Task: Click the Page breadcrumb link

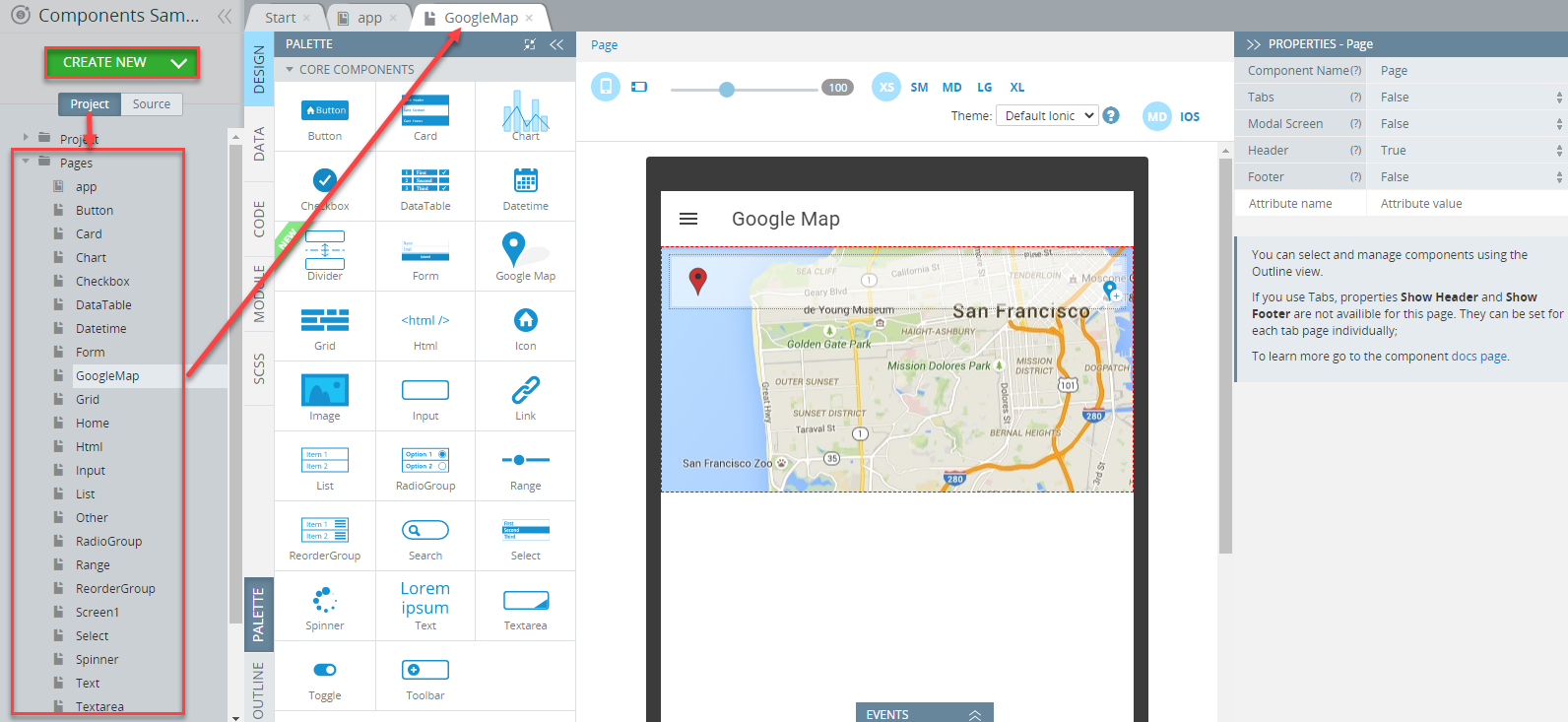Action: 605,45
